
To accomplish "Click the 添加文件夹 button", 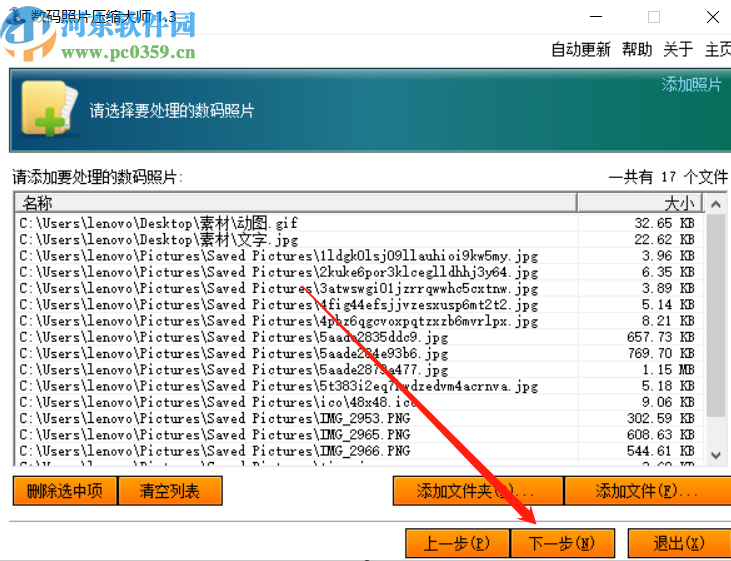I will tap(478, 491).
